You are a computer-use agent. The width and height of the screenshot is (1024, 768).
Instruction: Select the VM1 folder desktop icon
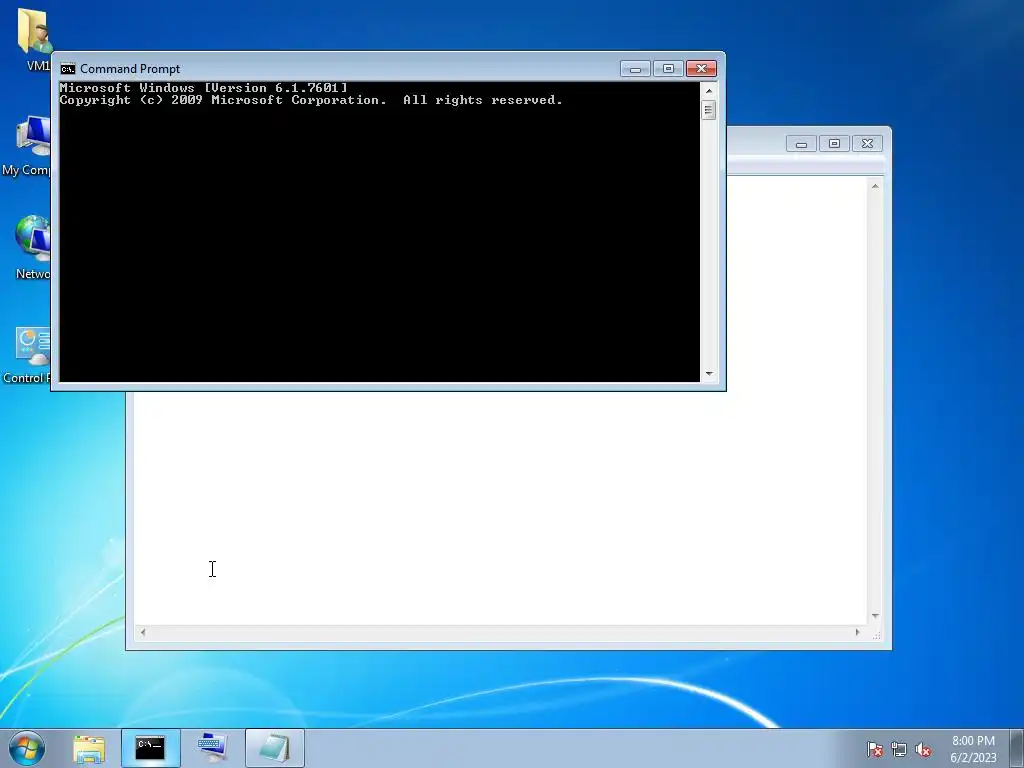tap(33, 39)
